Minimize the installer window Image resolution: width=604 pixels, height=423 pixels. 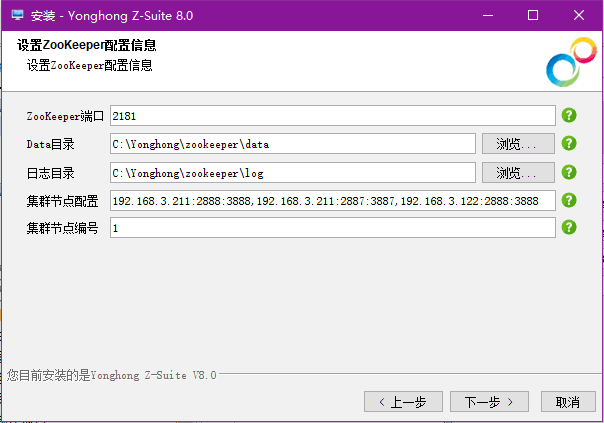pyautogui.click(x=488, y=15)
